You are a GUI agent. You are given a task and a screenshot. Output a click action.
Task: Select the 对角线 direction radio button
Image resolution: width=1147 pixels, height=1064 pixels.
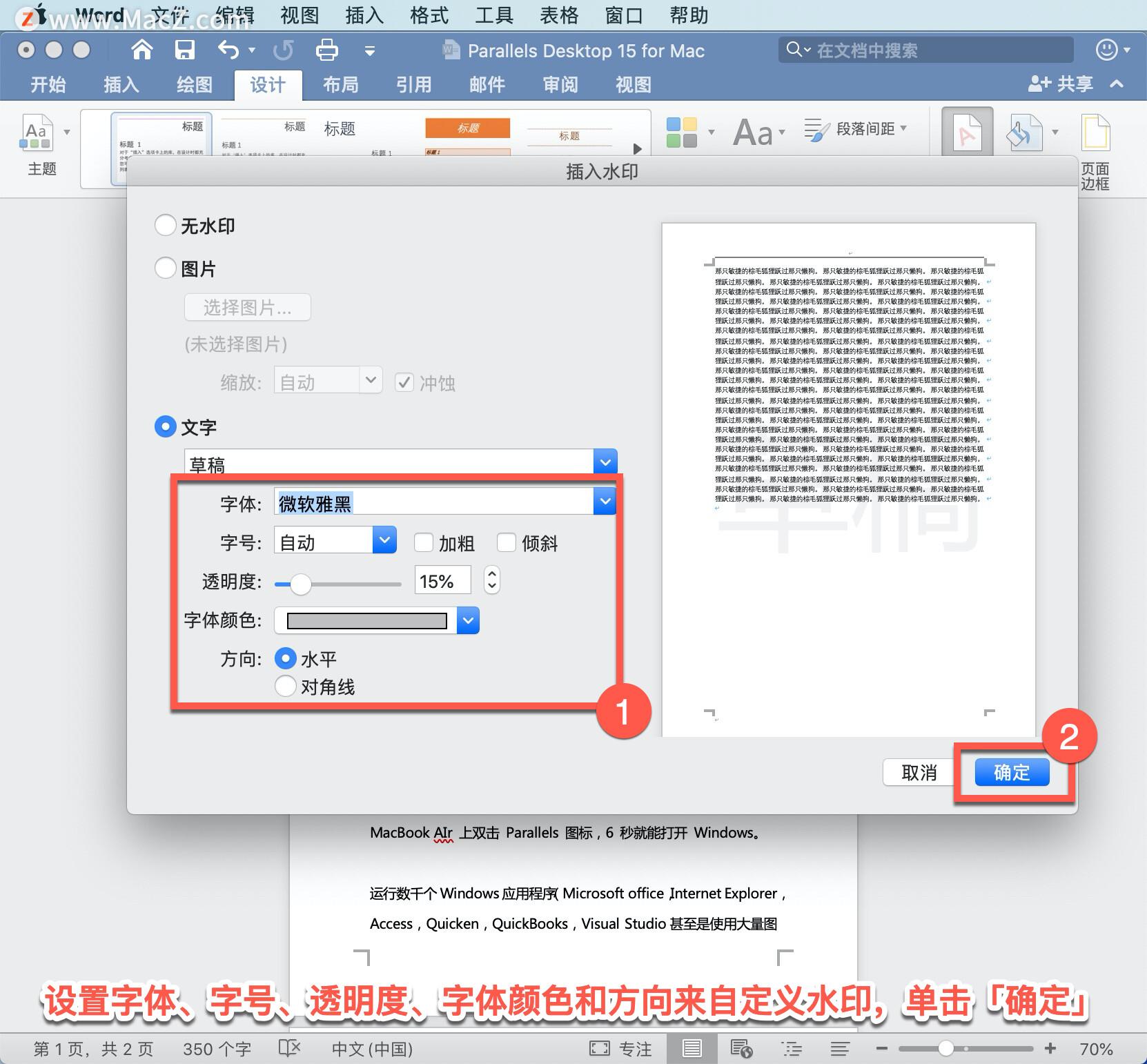pos(285,686)
